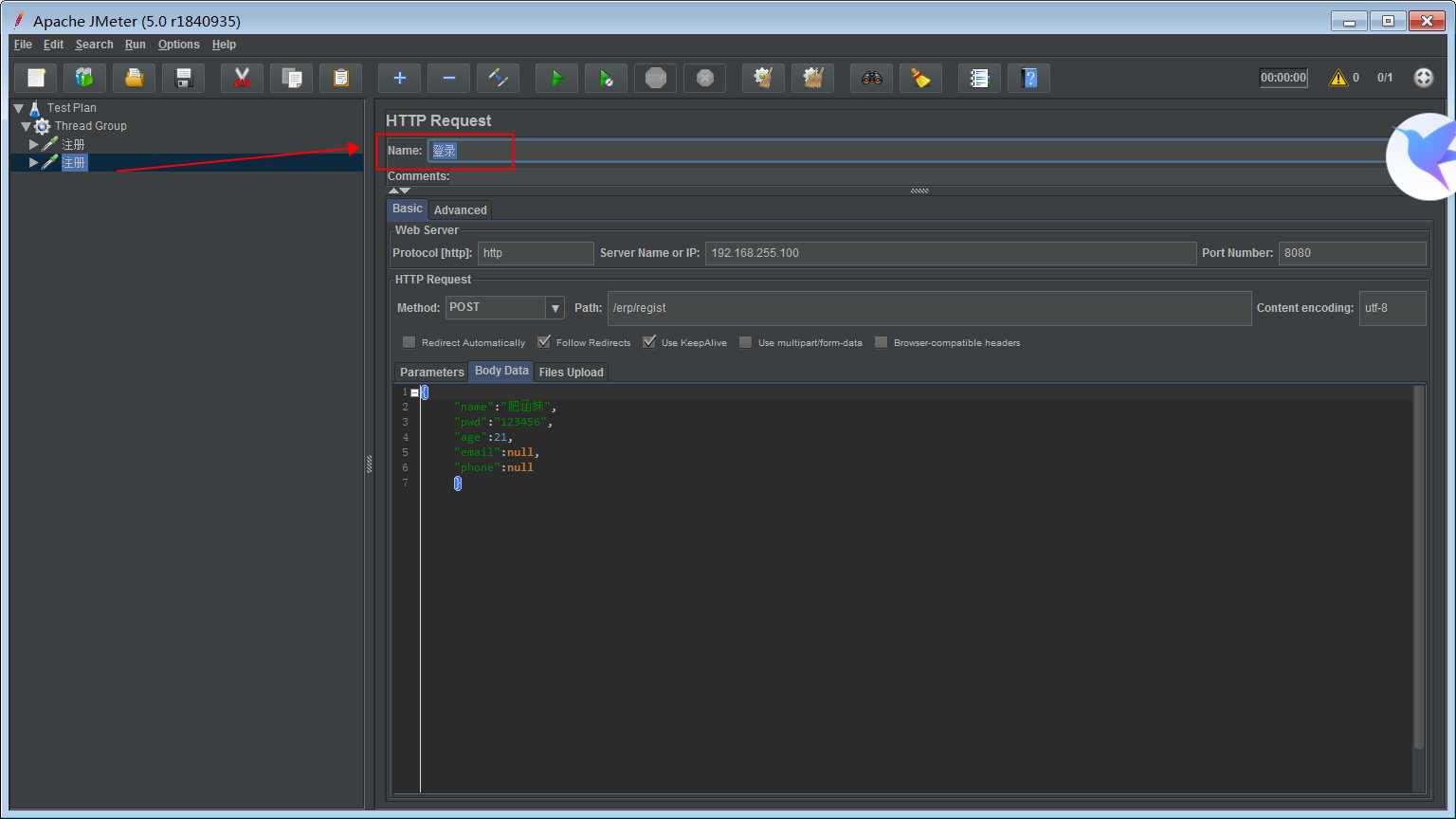The width and height of the screenshot is (1456, 819).
Task: Click the Clear All results icon
Action: coord(813,78)
